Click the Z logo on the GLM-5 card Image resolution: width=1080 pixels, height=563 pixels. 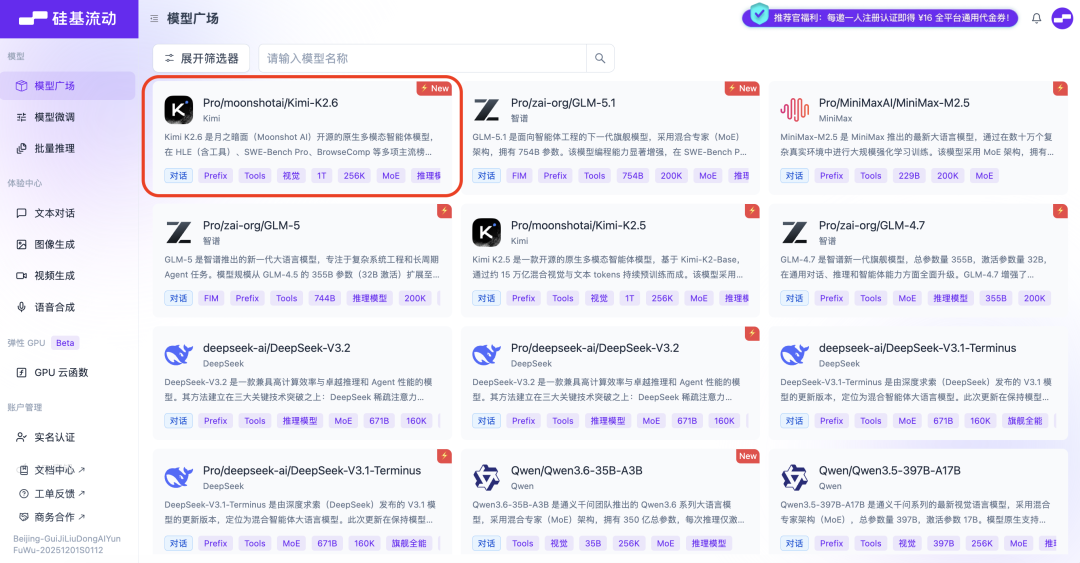tap(178, 232)
